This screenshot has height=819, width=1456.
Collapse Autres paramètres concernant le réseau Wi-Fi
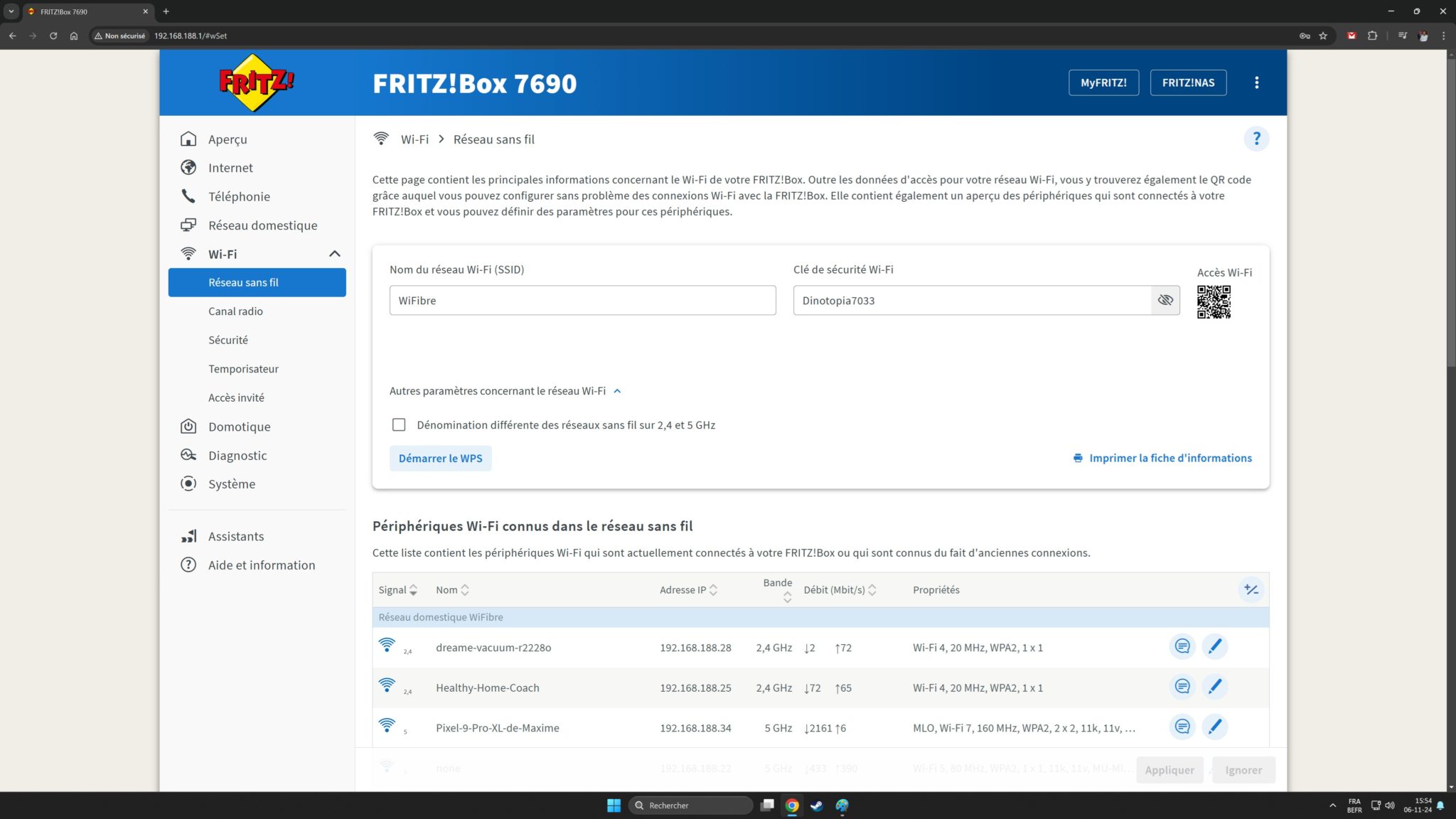[x=505, y=391]
